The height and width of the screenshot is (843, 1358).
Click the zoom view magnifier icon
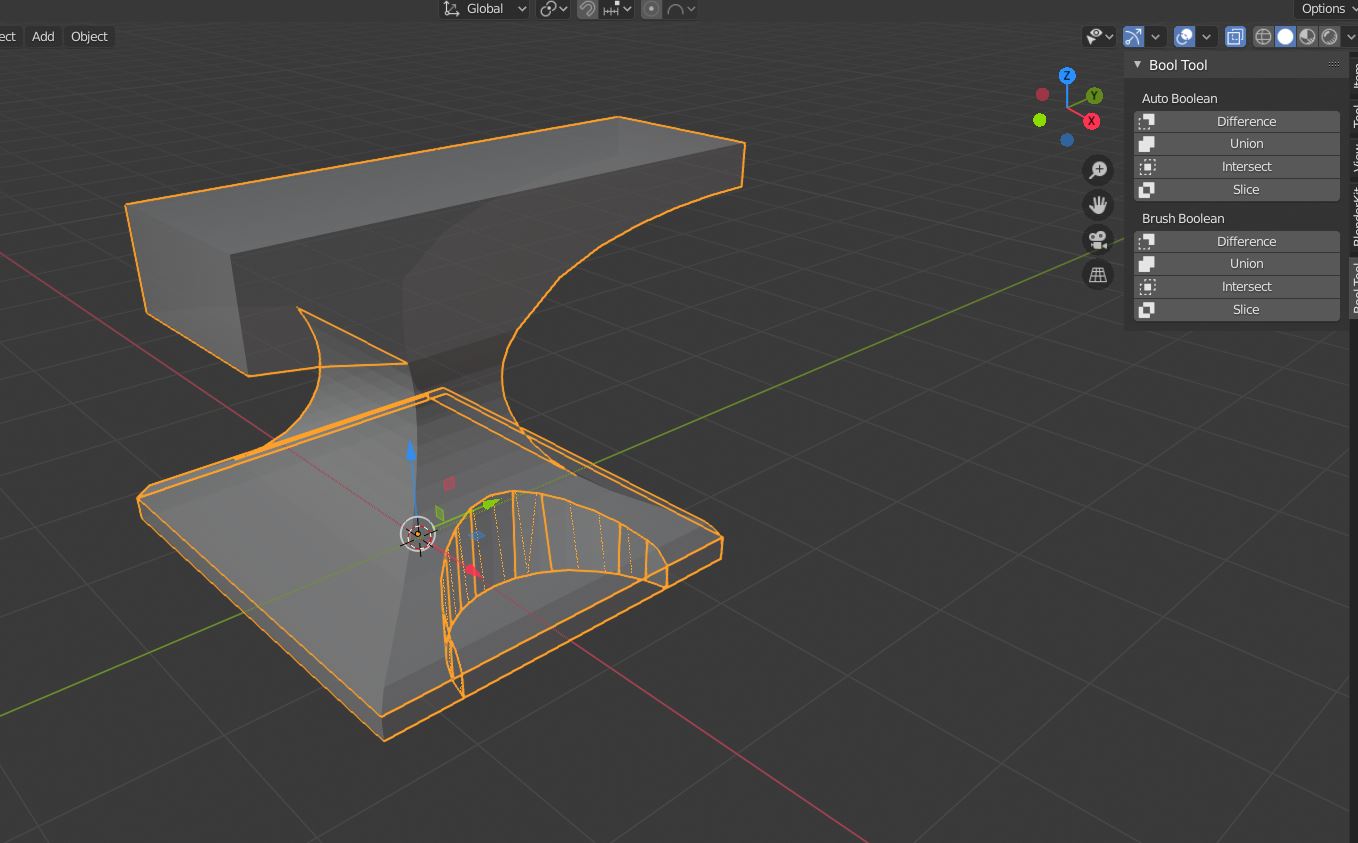pyautogui.click(x=1098, y=170)
